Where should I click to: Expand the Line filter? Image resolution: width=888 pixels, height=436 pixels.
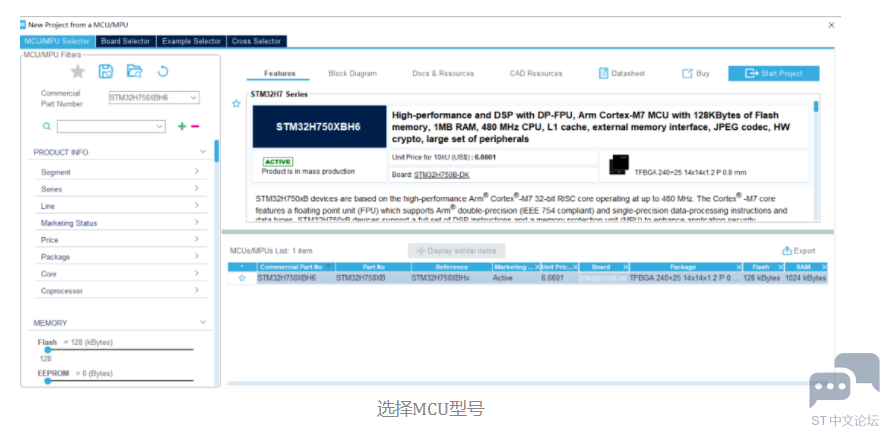point(197,206)
